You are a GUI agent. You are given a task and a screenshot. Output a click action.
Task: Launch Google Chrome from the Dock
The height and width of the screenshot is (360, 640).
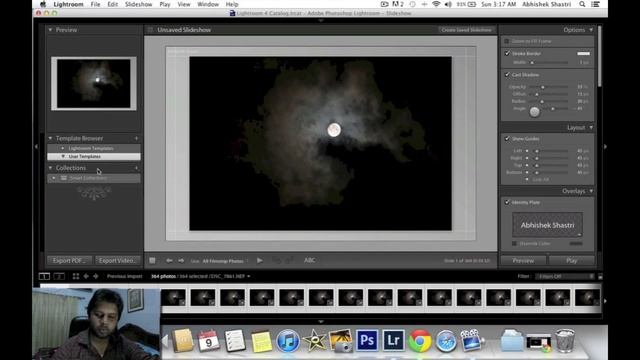pos(420,341)
